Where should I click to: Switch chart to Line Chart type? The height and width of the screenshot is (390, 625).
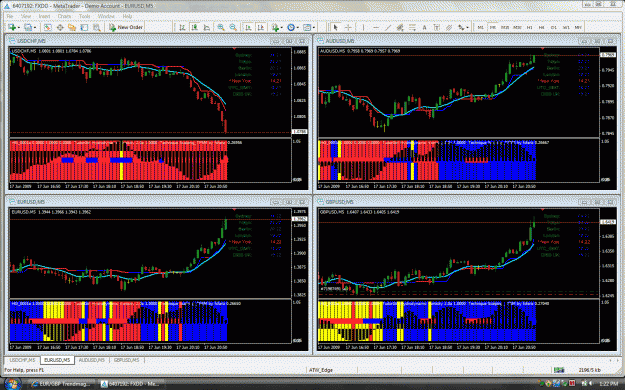[207, 27]
